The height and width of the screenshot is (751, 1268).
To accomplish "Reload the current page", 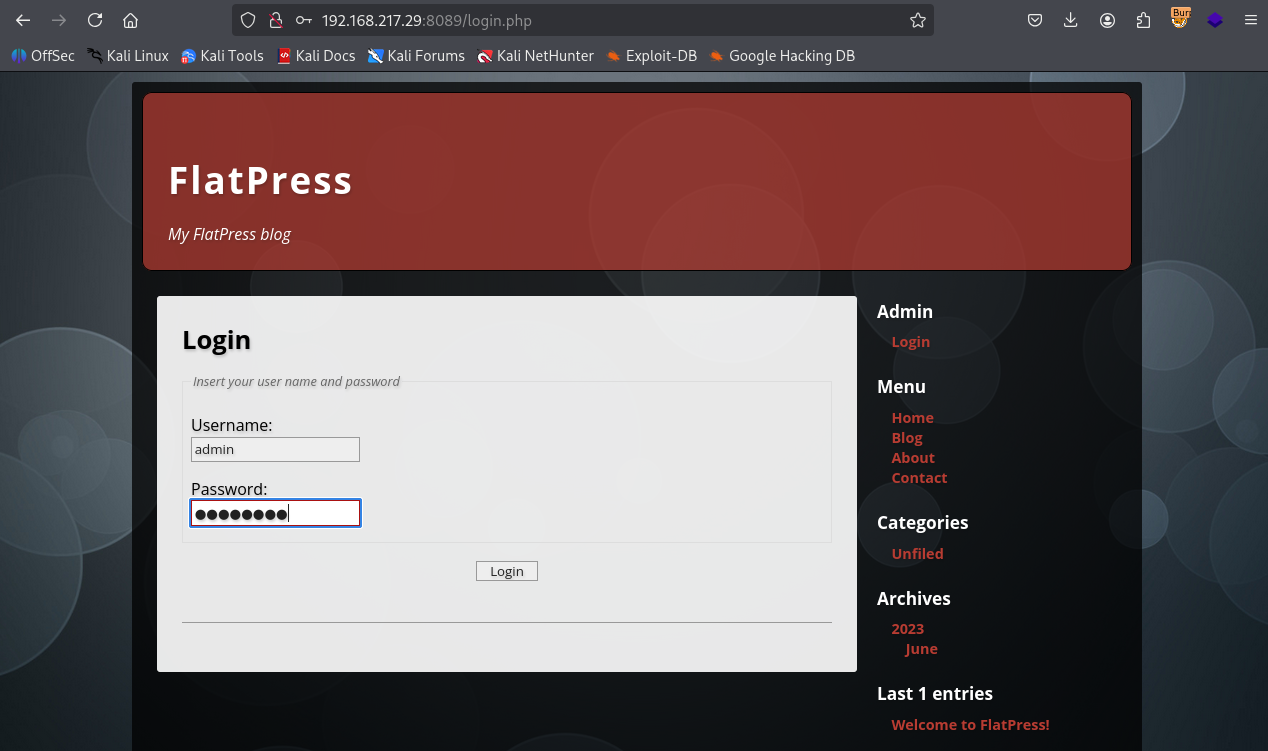I will [x=95, y=20].
